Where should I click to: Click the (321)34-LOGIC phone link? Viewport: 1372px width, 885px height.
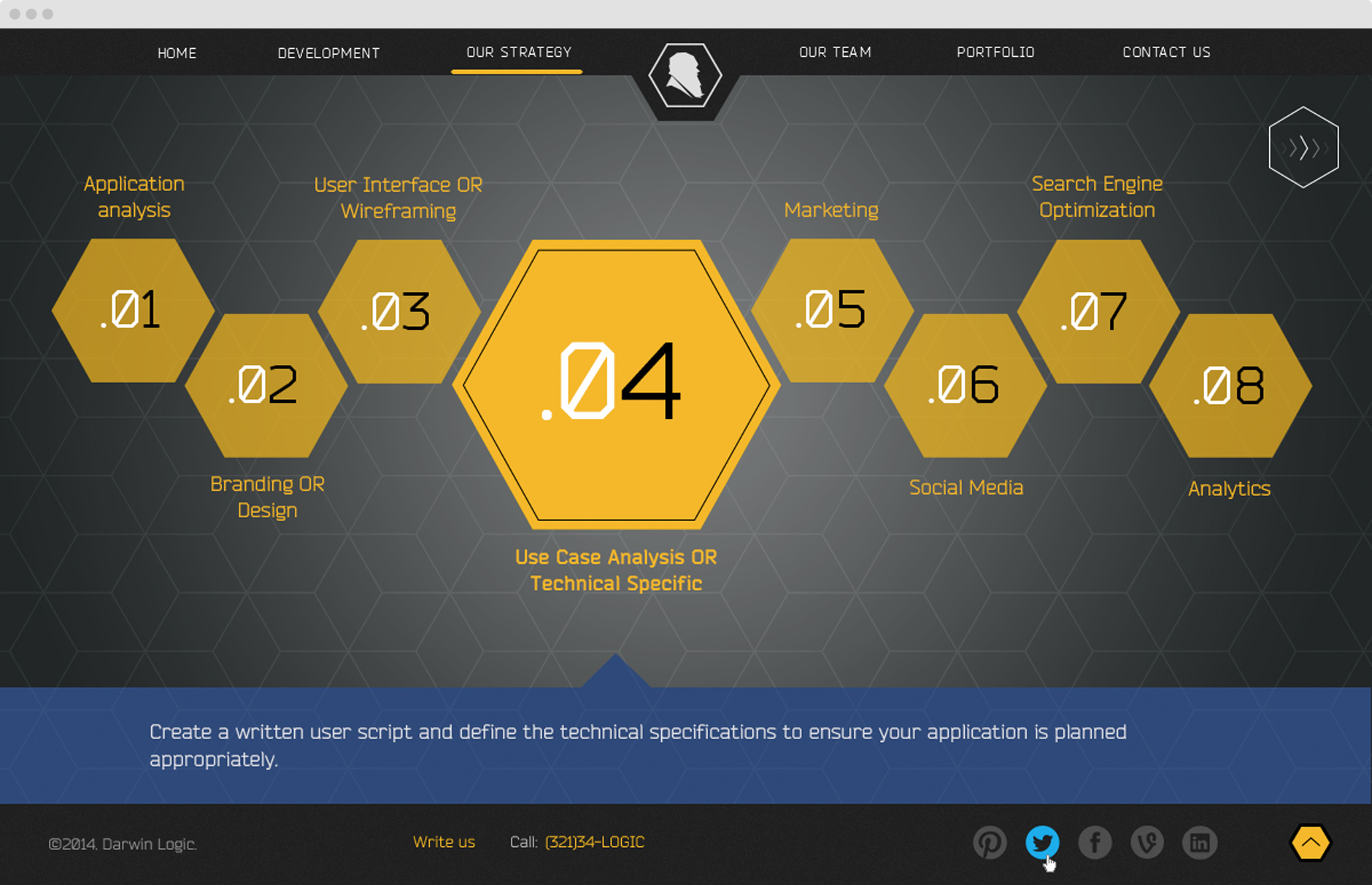pyautogui.click(x=595, y=842)
